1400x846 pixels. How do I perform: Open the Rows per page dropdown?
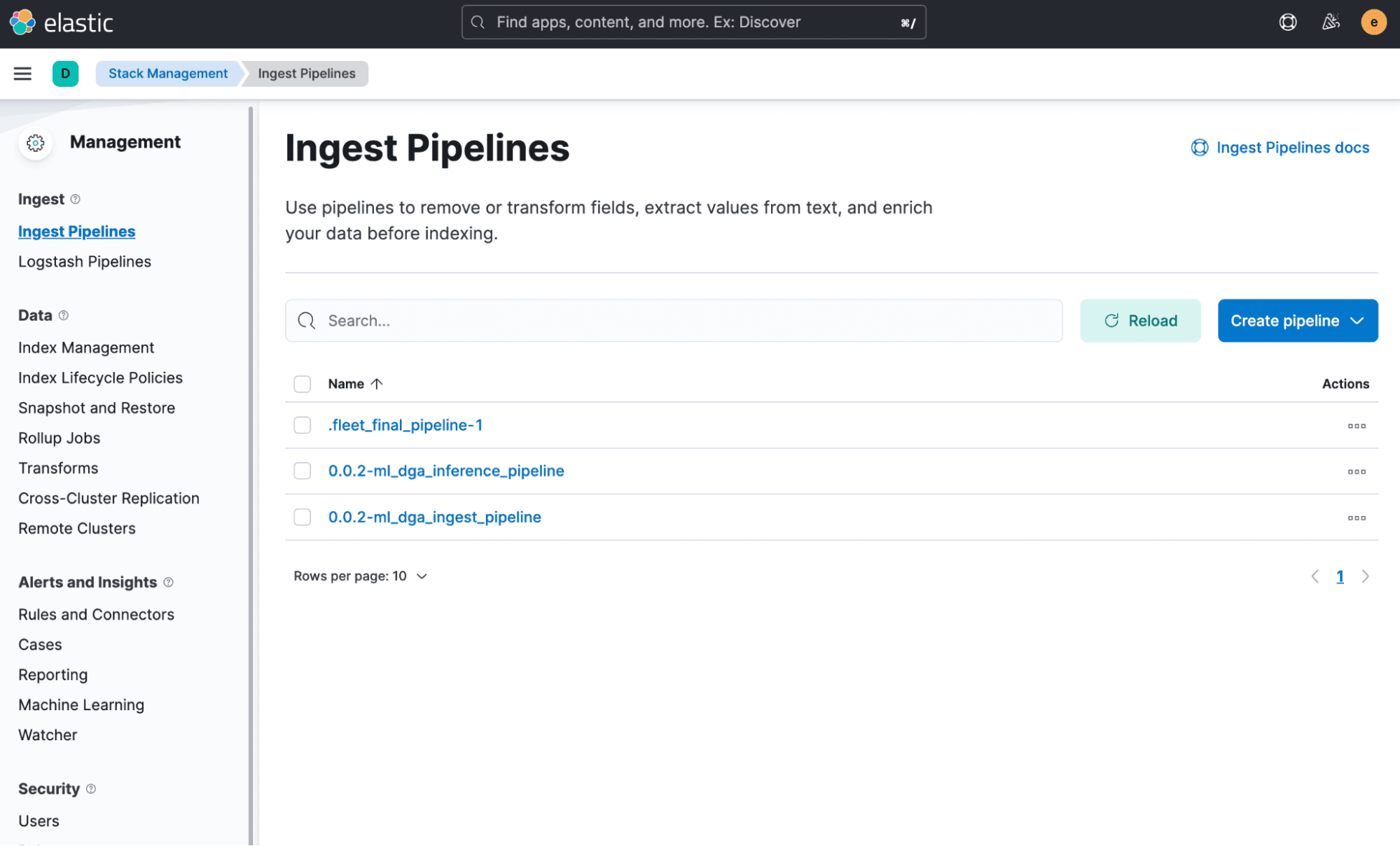pyautogui.click(x=360, y=576)
